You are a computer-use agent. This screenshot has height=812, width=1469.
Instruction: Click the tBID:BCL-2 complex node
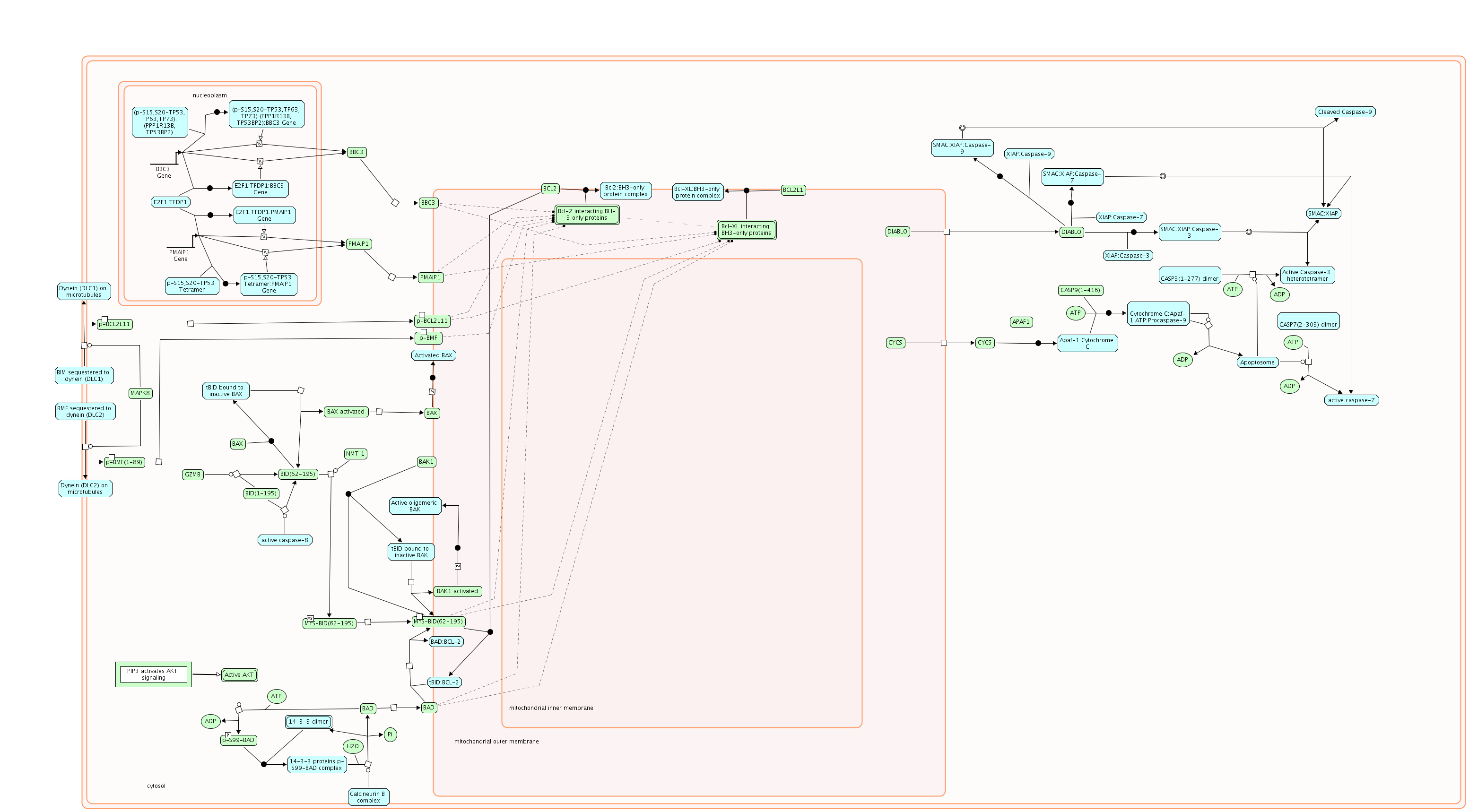[x=444, y=682]
